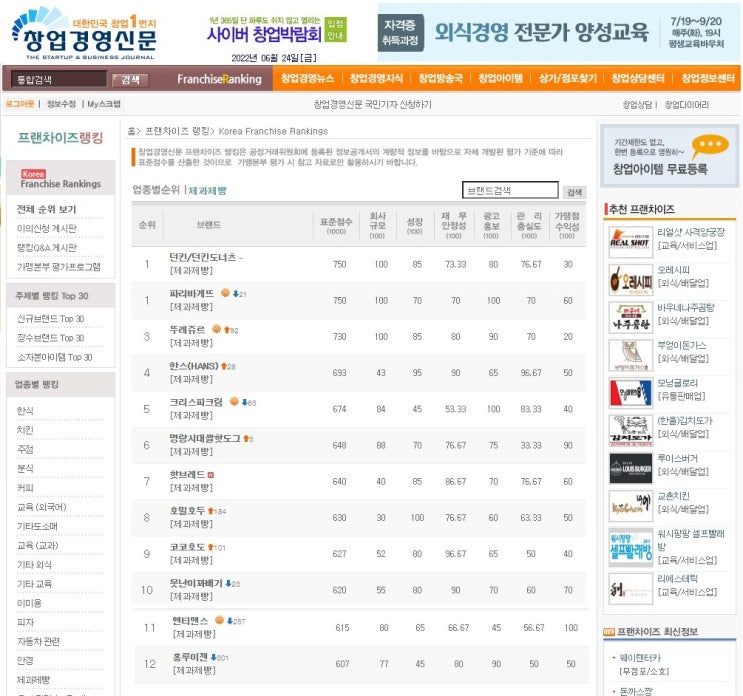Click the REAL SHOT franchise logo
743x696 pixels.
pos(630,242)
